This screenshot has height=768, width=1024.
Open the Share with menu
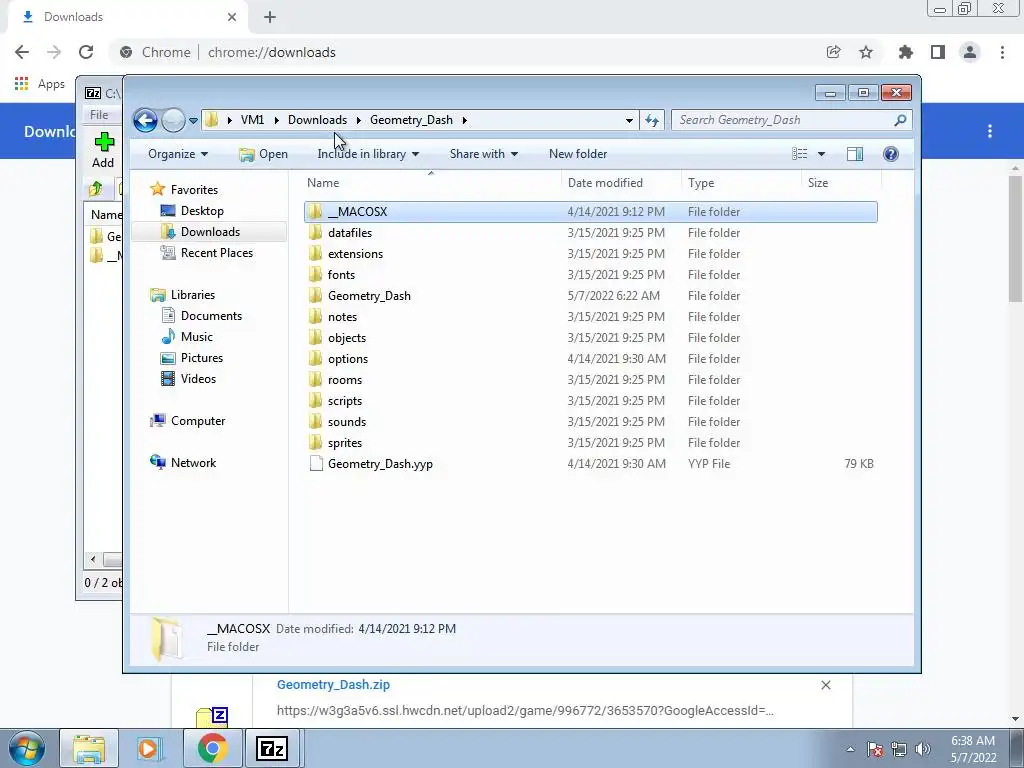click(x=483, y=154)
